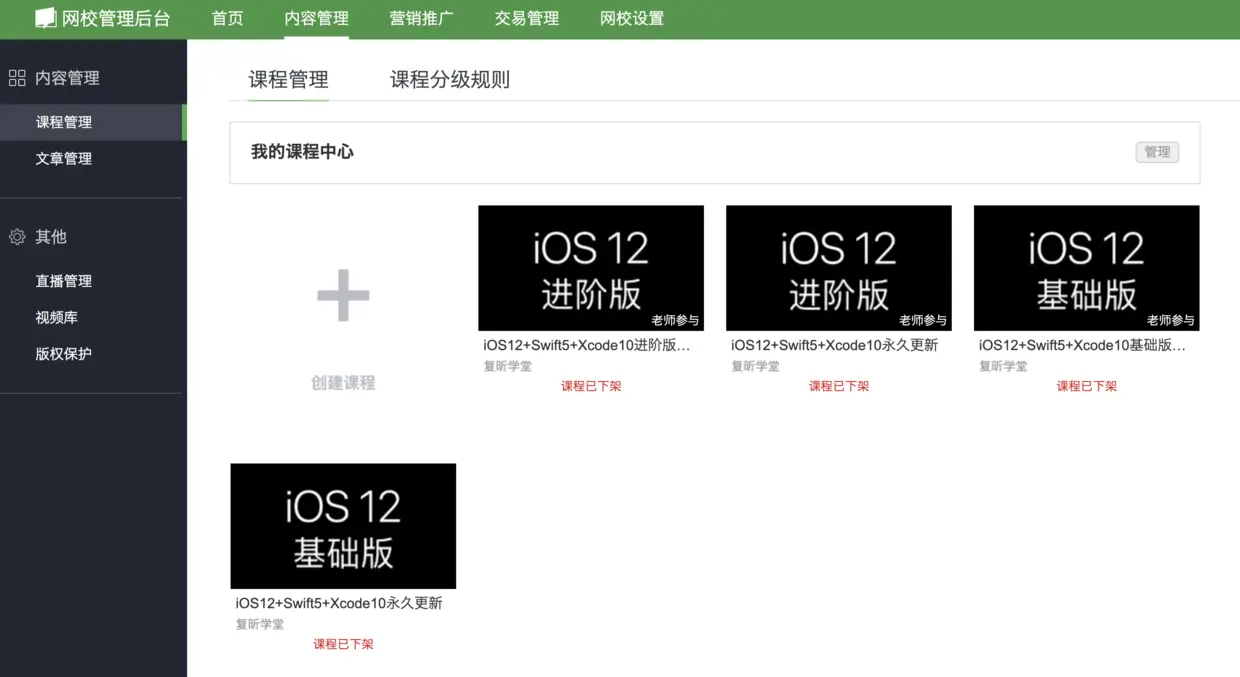Click the 创建课程 label
Screen dimensions: 1240x677
click(x=343, y=383)
